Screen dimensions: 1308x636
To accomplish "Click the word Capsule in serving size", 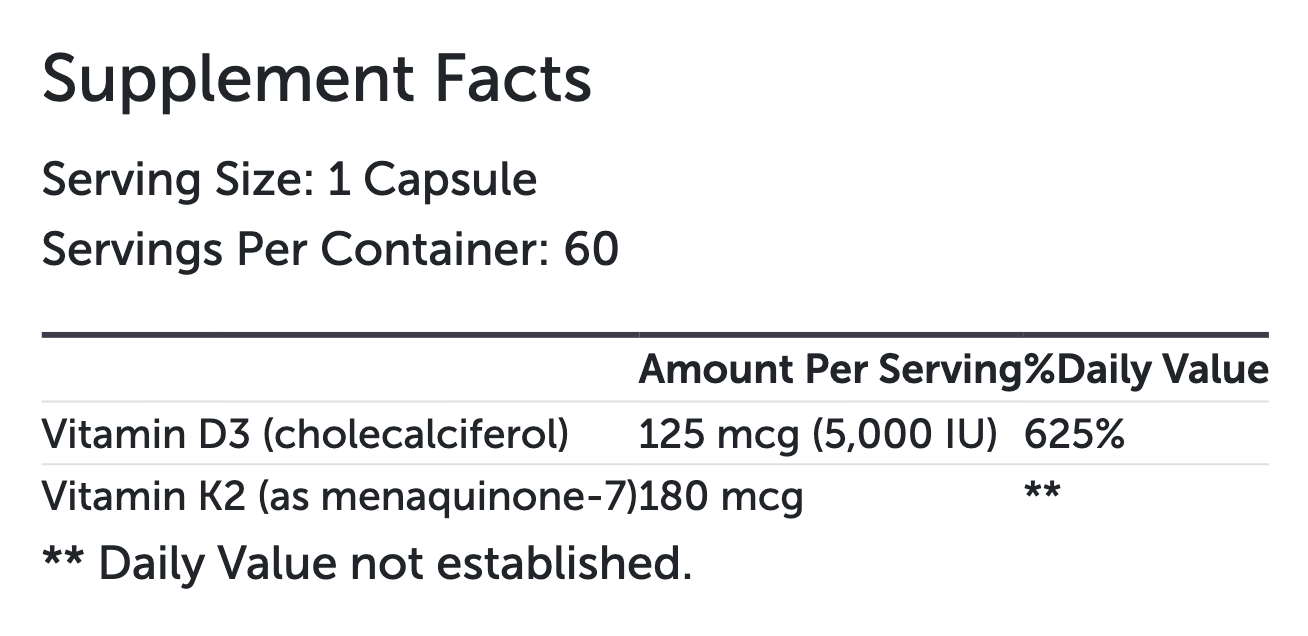I will [x=450, y=180].
